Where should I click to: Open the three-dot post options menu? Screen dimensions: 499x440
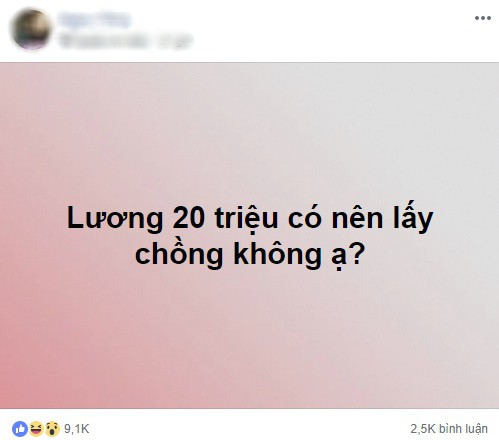[x=483, y=18]
